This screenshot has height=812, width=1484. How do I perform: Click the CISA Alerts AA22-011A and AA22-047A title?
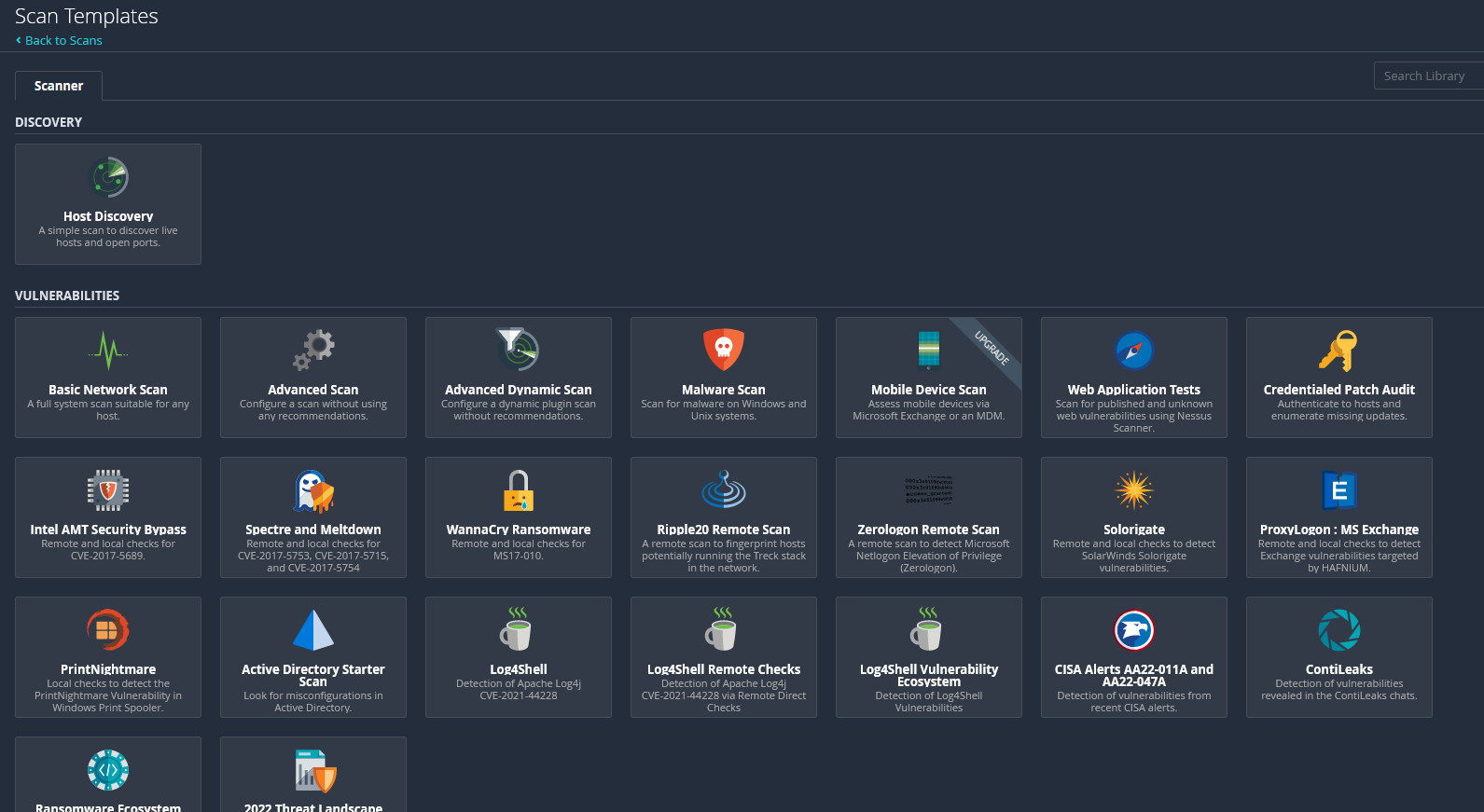[x=1134, y=675]
